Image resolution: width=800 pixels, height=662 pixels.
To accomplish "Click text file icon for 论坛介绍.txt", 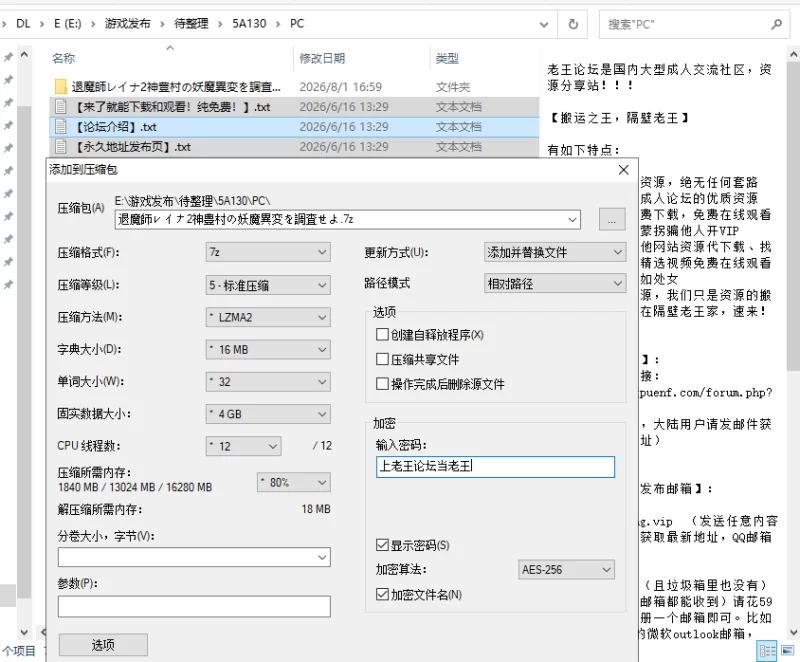I will pos(61,126).
